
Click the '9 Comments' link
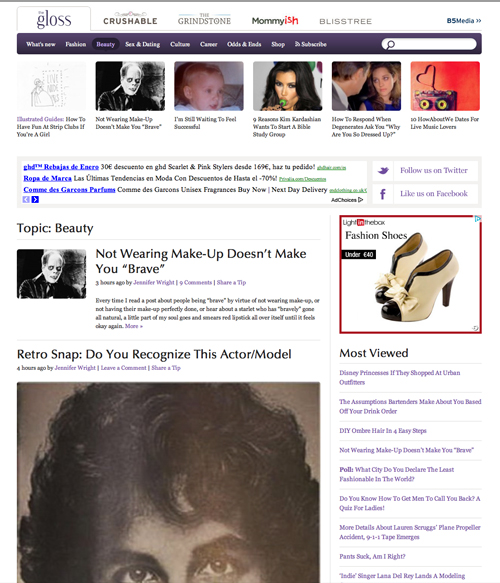196,283
